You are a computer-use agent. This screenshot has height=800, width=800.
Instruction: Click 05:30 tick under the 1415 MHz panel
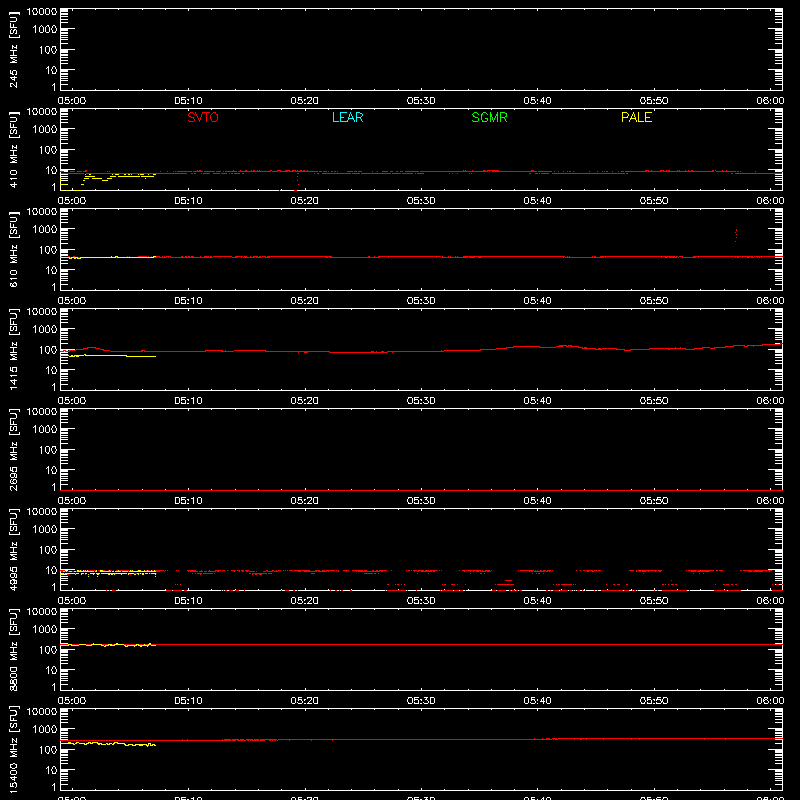[421, 401]
